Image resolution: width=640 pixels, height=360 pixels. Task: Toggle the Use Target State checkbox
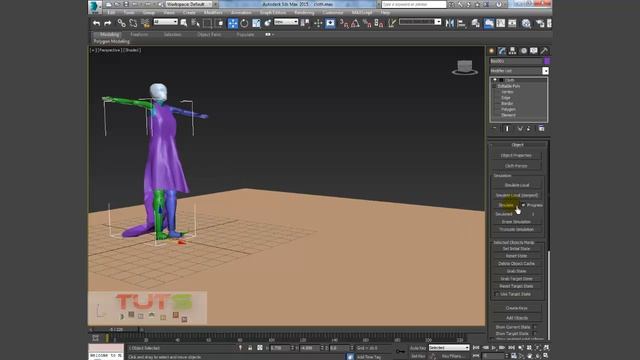click(x=497, y=294)
